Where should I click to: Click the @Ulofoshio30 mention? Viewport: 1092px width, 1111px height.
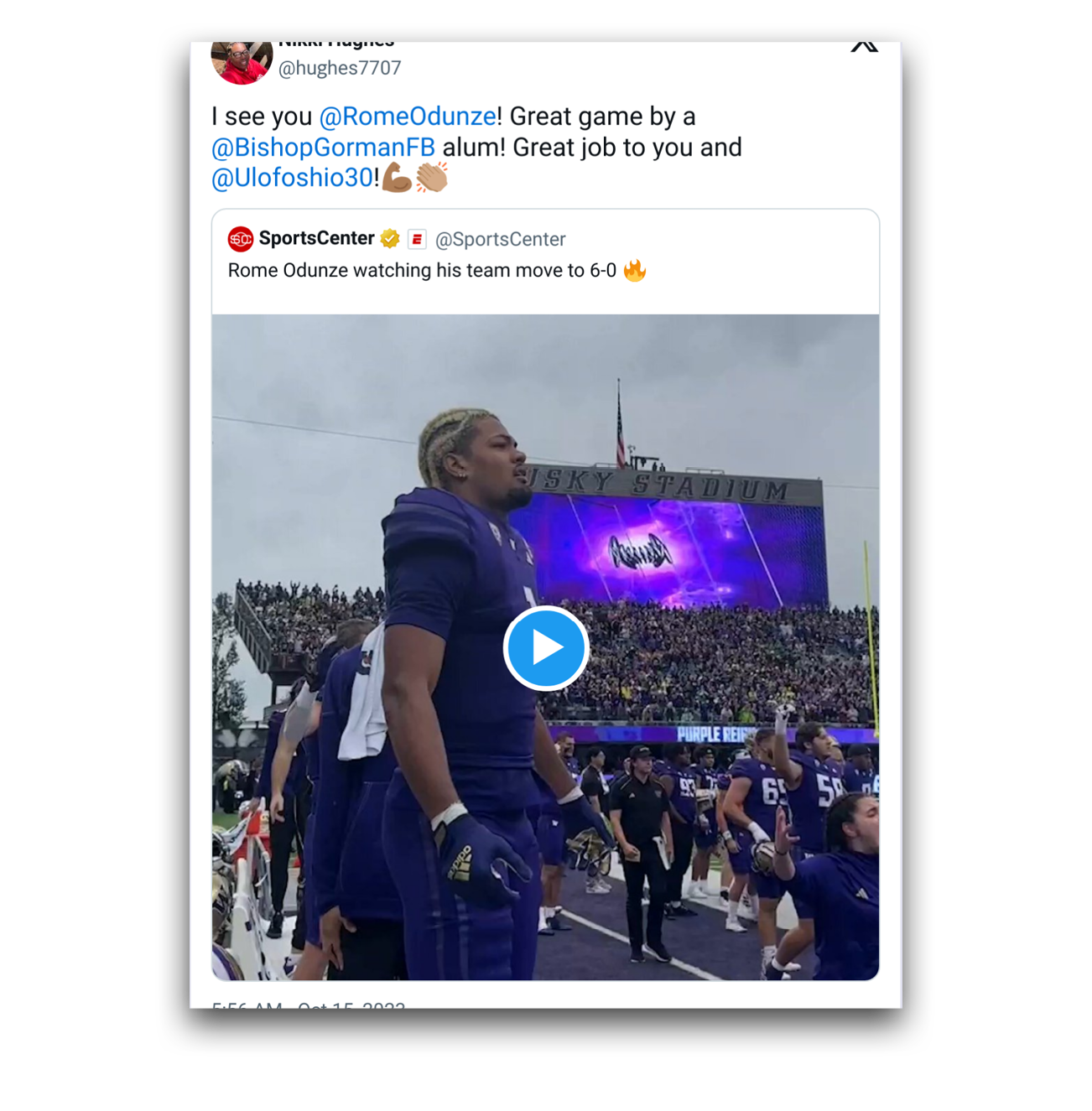292,178
